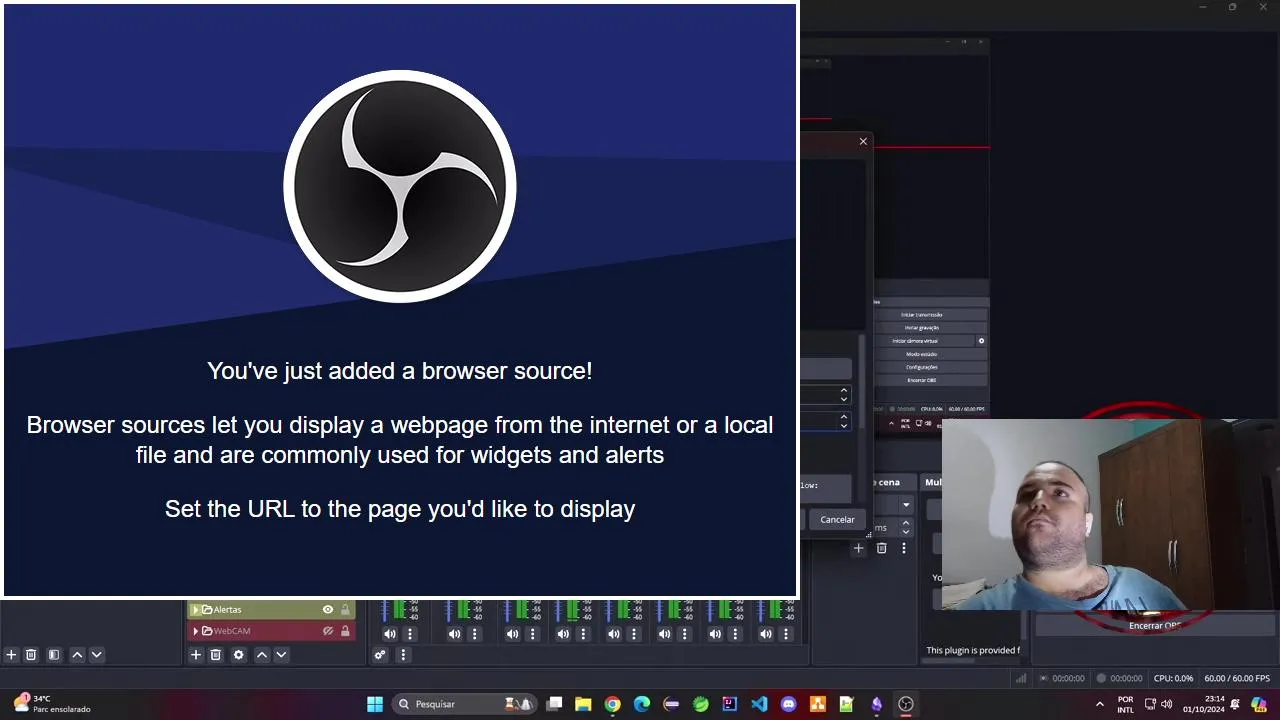Click Iniciar transmissão in captured OBS preview
Viewport: 1280px width, 720px height.
tap(922, 314)
